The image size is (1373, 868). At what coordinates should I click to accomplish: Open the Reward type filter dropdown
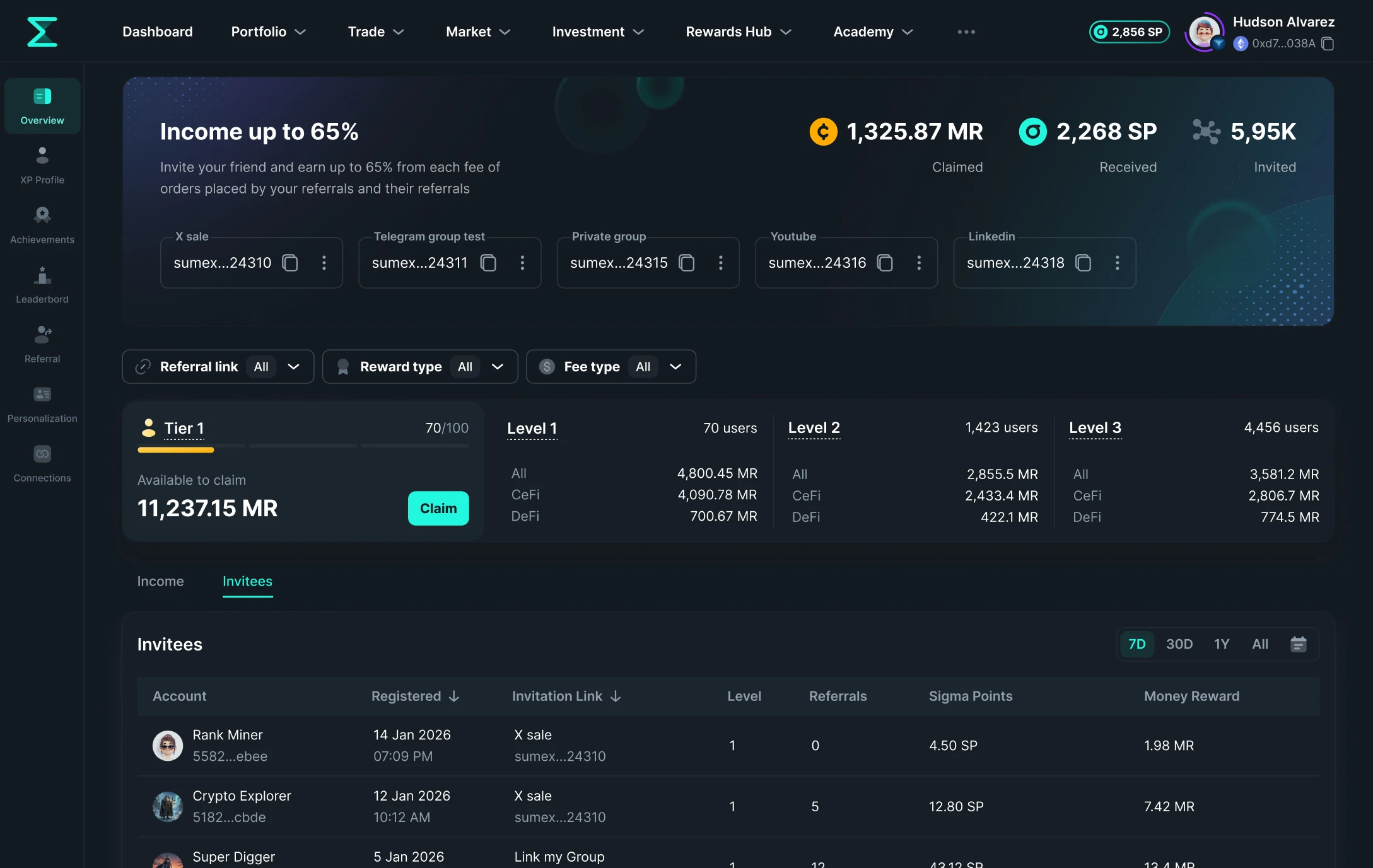497,366
